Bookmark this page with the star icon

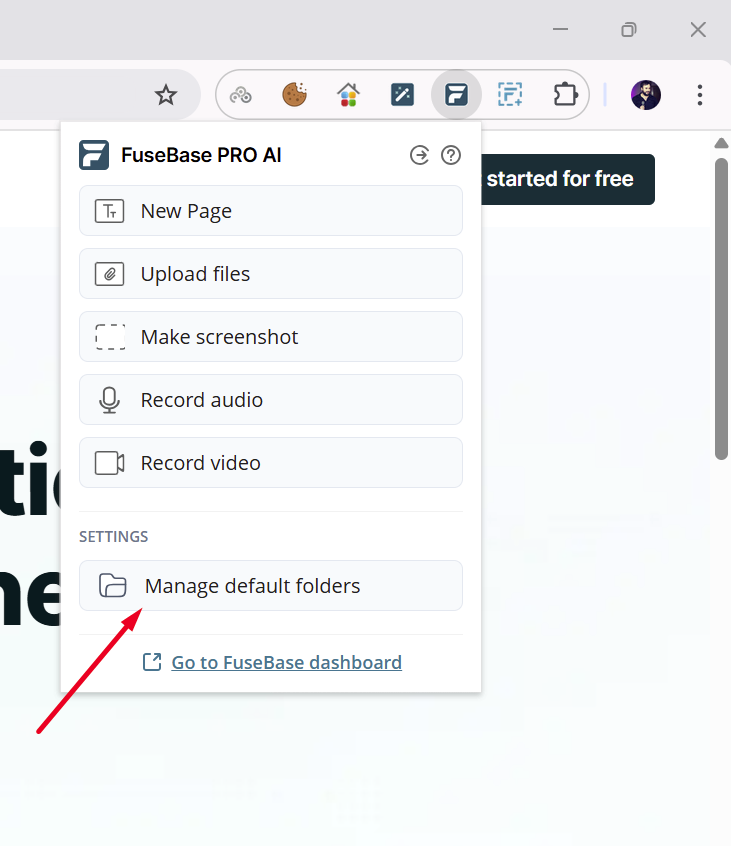(166, 95)
